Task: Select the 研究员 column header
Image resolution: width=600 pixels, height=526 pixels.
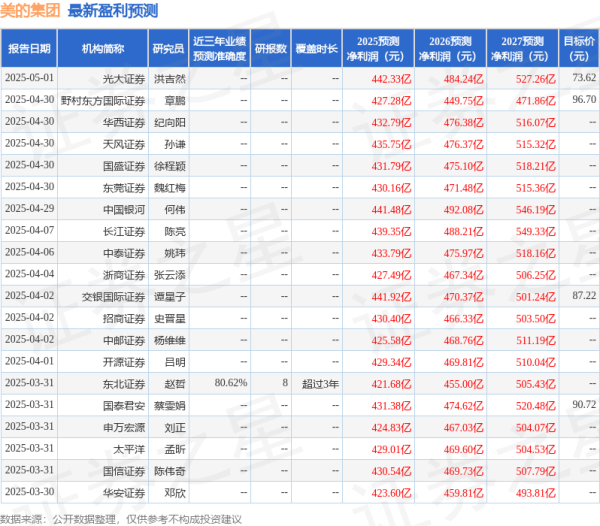Action: tap(167, 48)
